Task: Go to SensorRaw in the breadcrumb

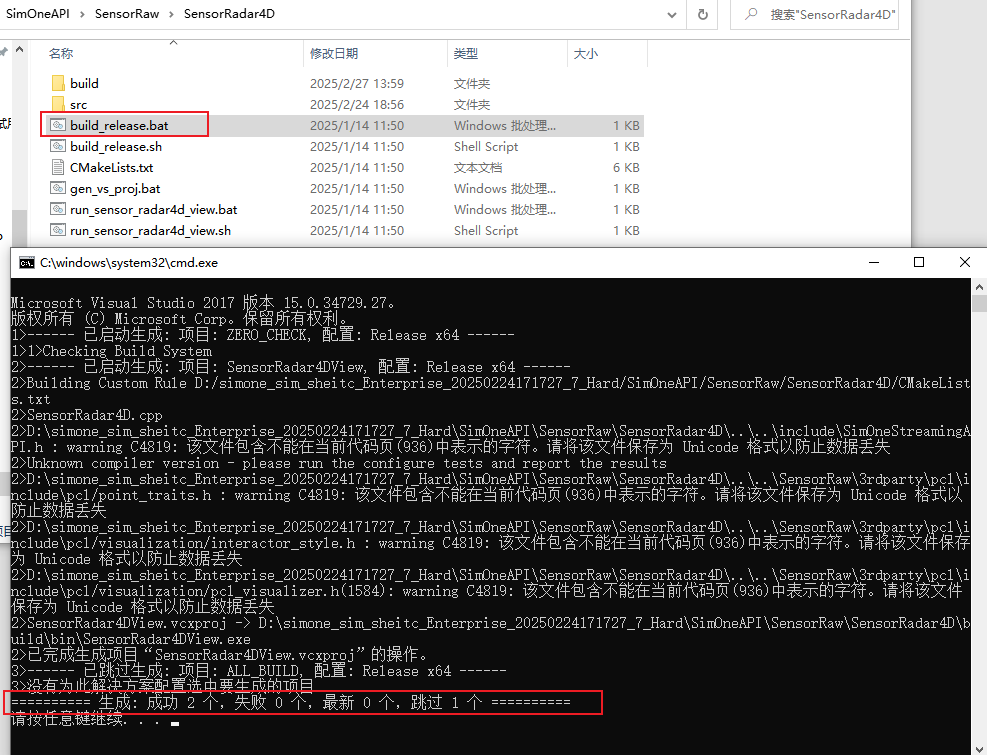Action: click(x=127, y=14)
